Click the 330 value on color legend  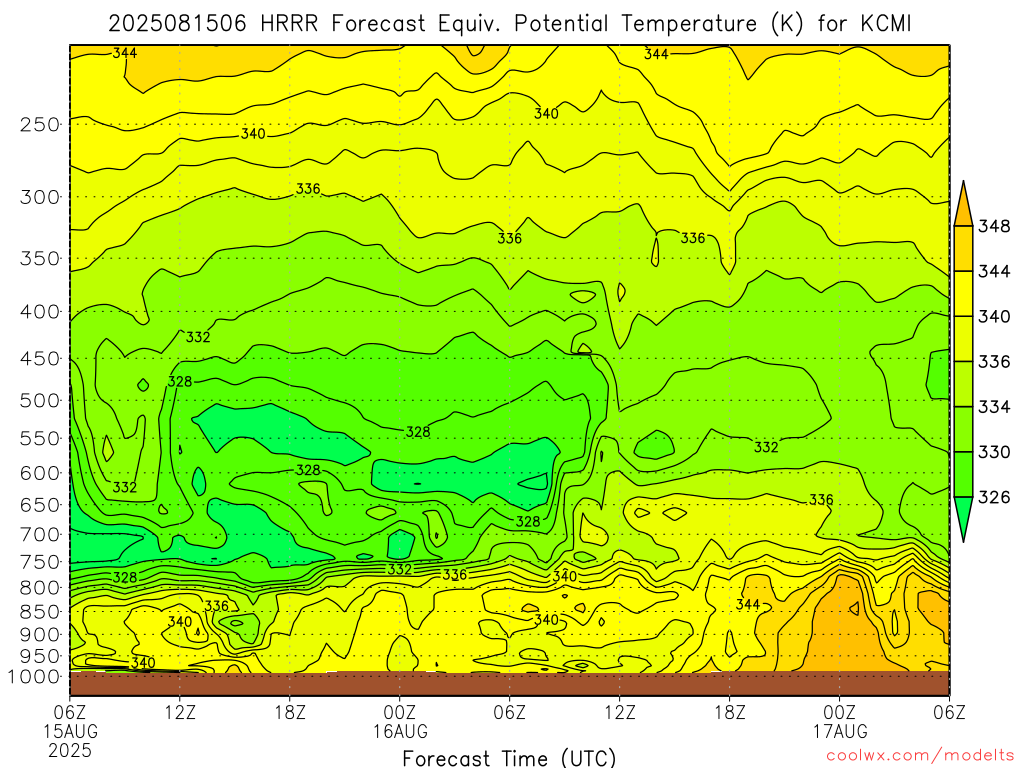pyautogui.click(x=994, y=452)
